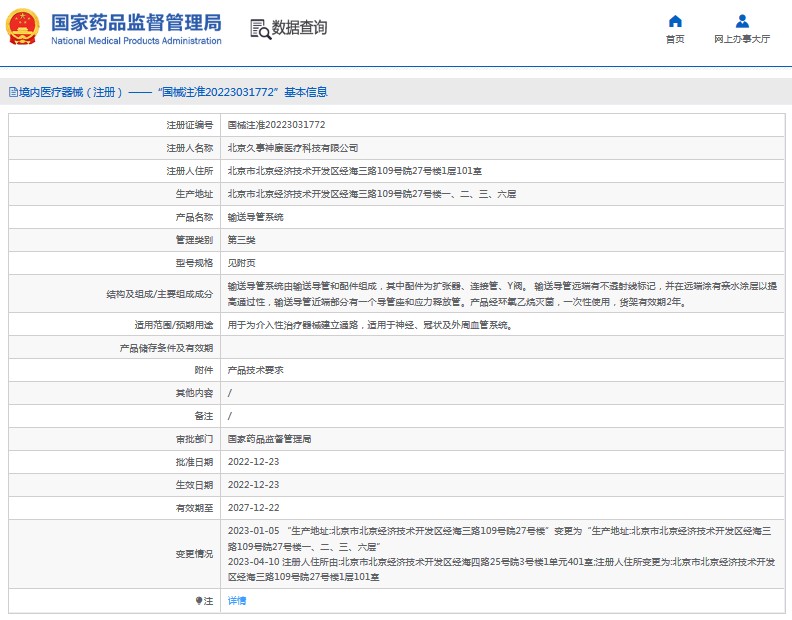Click the approval date 2022-12-23 value
The width and height of the screenshot is (792, 620).
click(254, 462)
